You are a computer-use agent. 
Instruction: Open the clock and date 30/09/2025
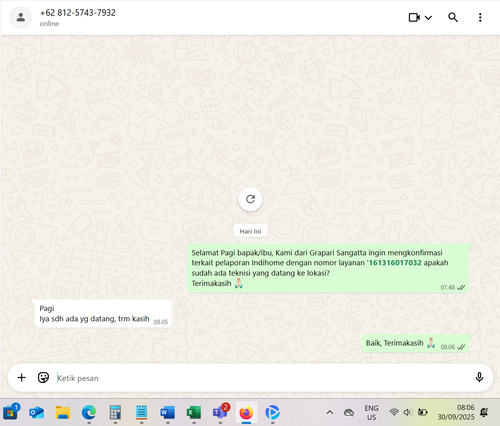(x=456, y=412)
